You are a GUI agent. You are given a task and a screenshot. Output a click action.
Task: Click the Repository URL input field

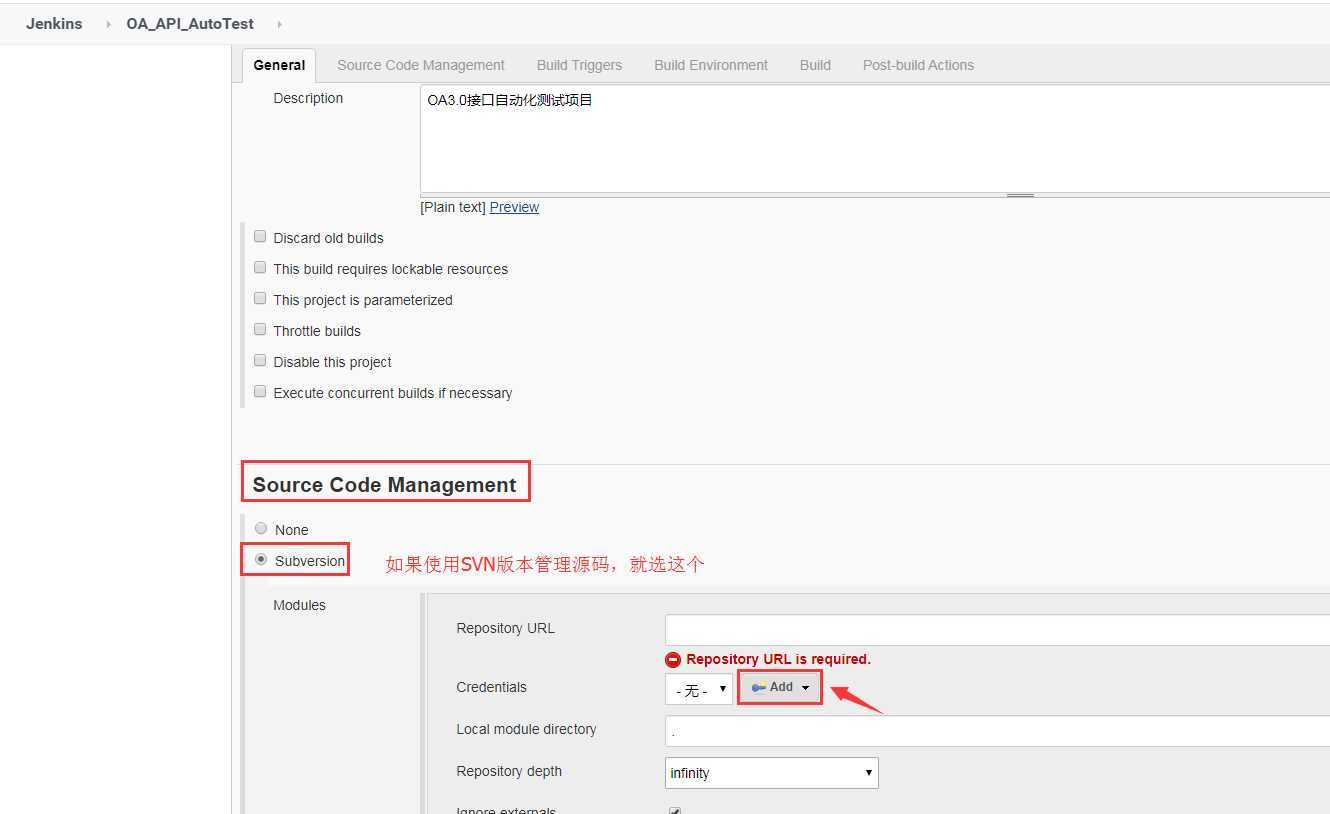pyautogui.click(x=997, y=630)
